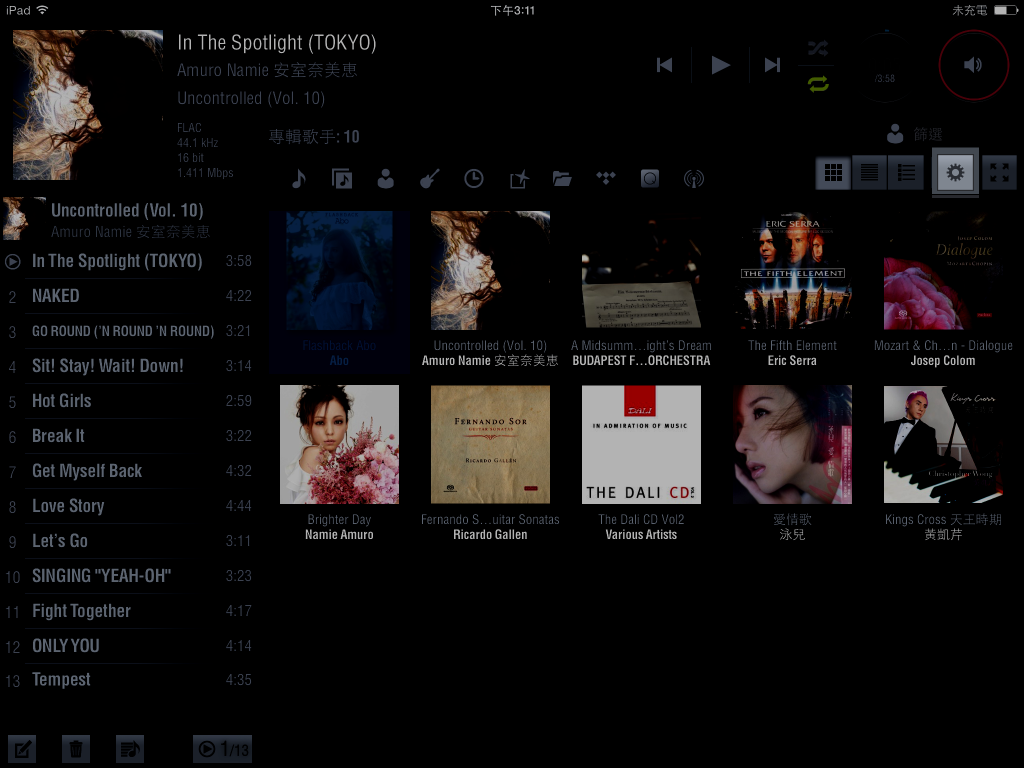The height and width of the screenshot is (768, 1024).
Task: Expand view to full screen
Action: [999, 173]
